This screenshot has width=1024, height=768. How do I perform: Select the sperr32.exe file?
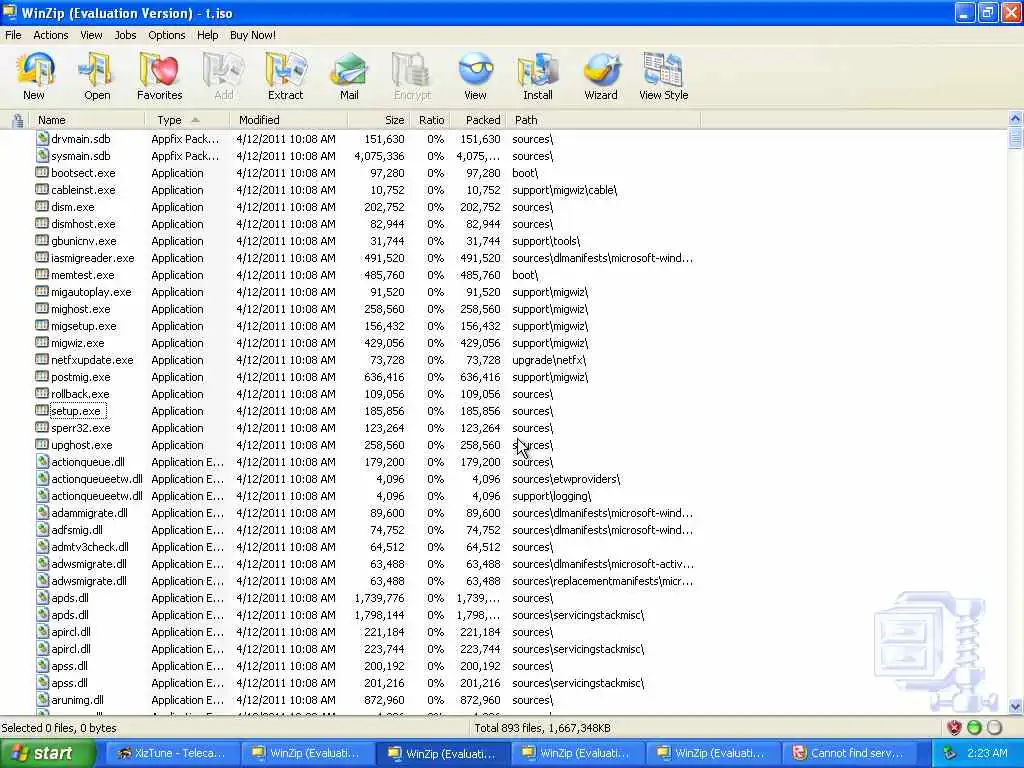tap(80, 428)
